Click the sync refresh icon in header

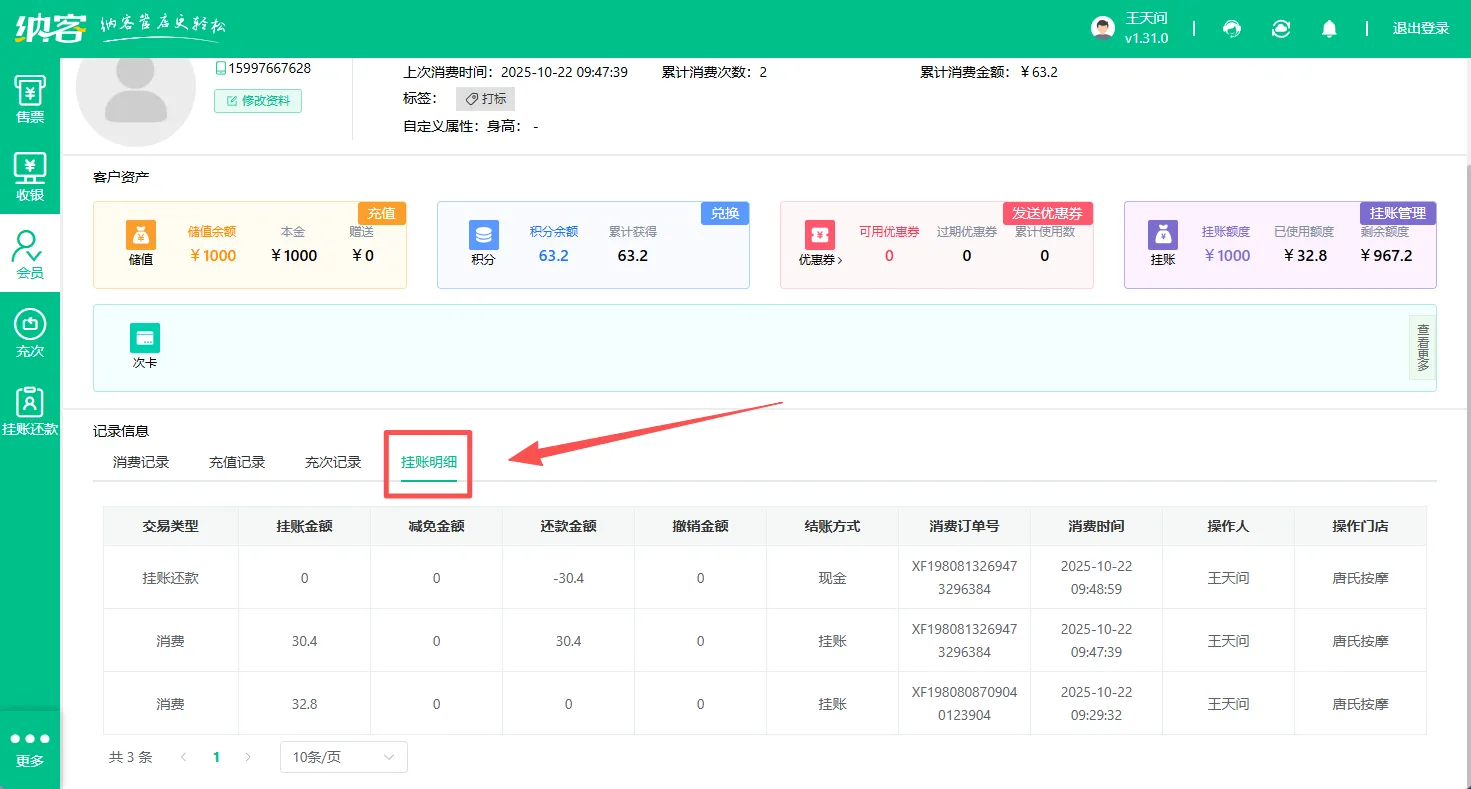(1281, 28)
